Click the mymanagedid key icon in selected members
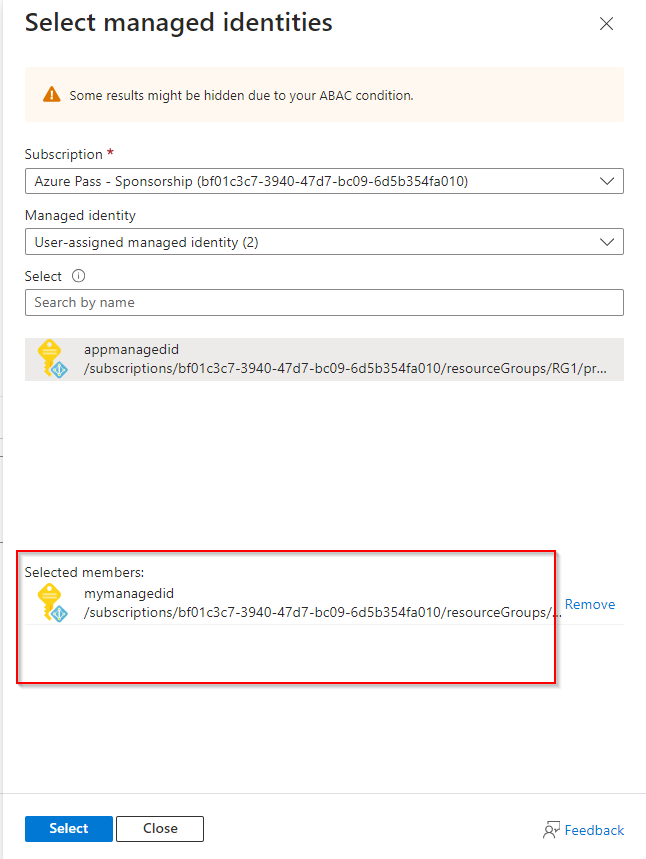 pos(51,603)
